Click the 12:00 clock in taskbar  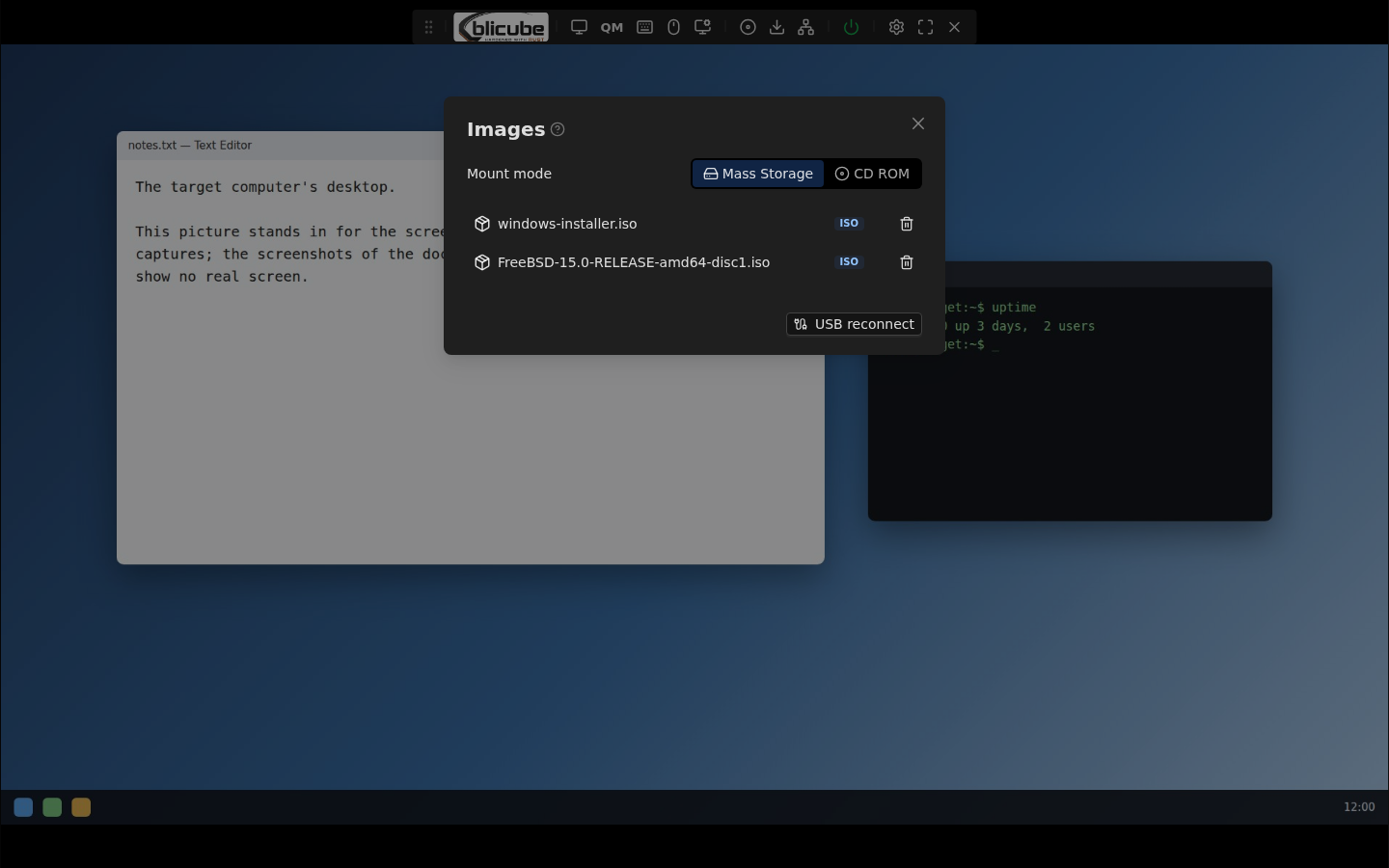pyautogui.click(x=1359, y=807)
